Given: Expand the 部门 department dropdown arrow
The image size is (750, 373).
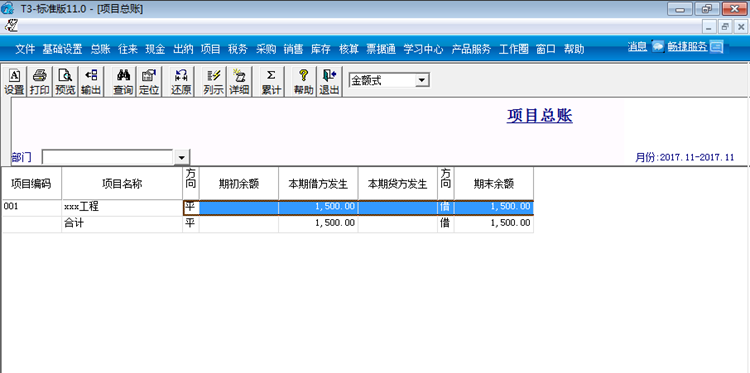Looking at the screenshot, I should (181, 157).
